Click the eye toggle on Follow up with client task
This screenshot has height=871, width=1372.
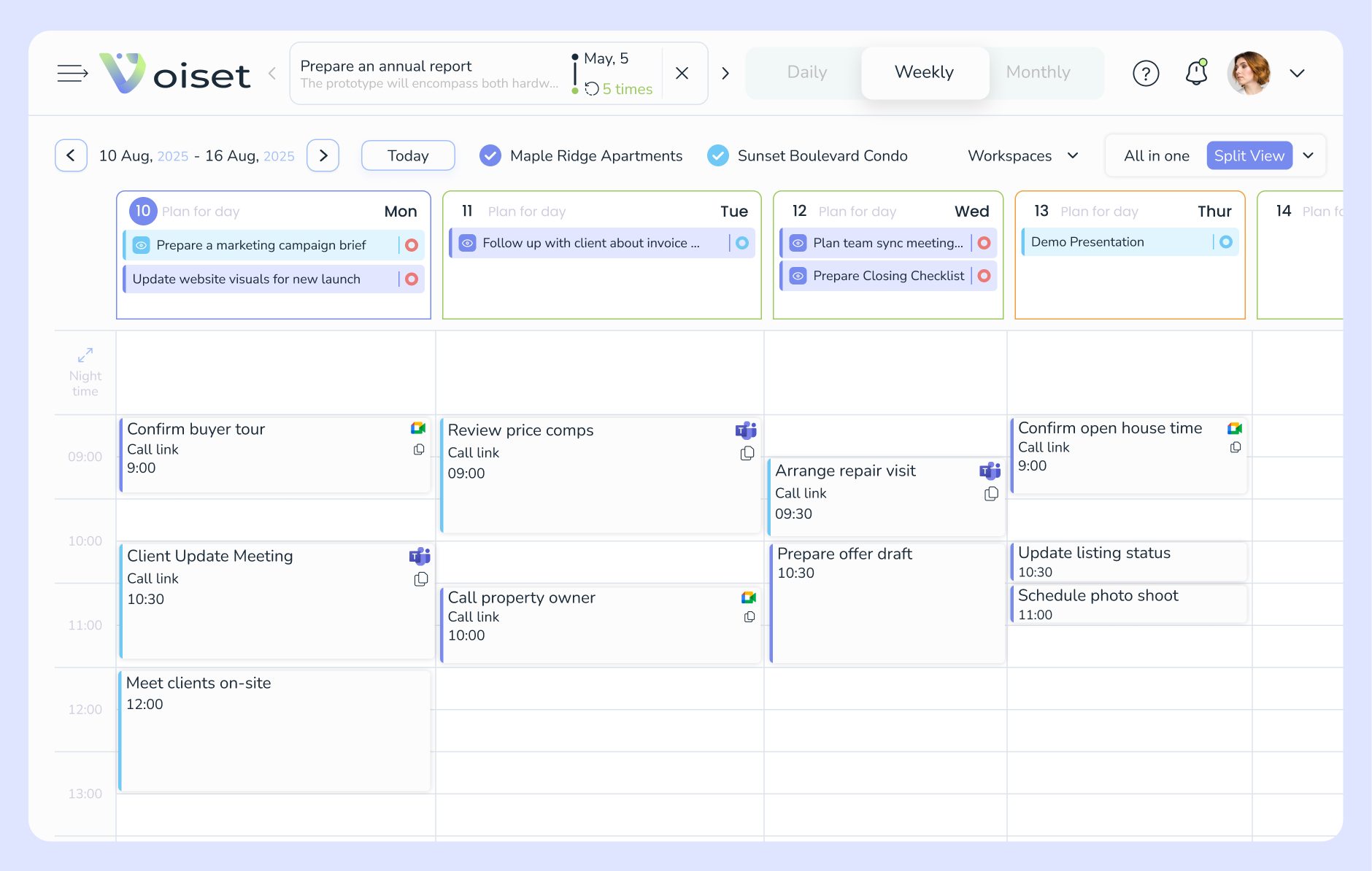pyautogui.click(x=468, y=243)
